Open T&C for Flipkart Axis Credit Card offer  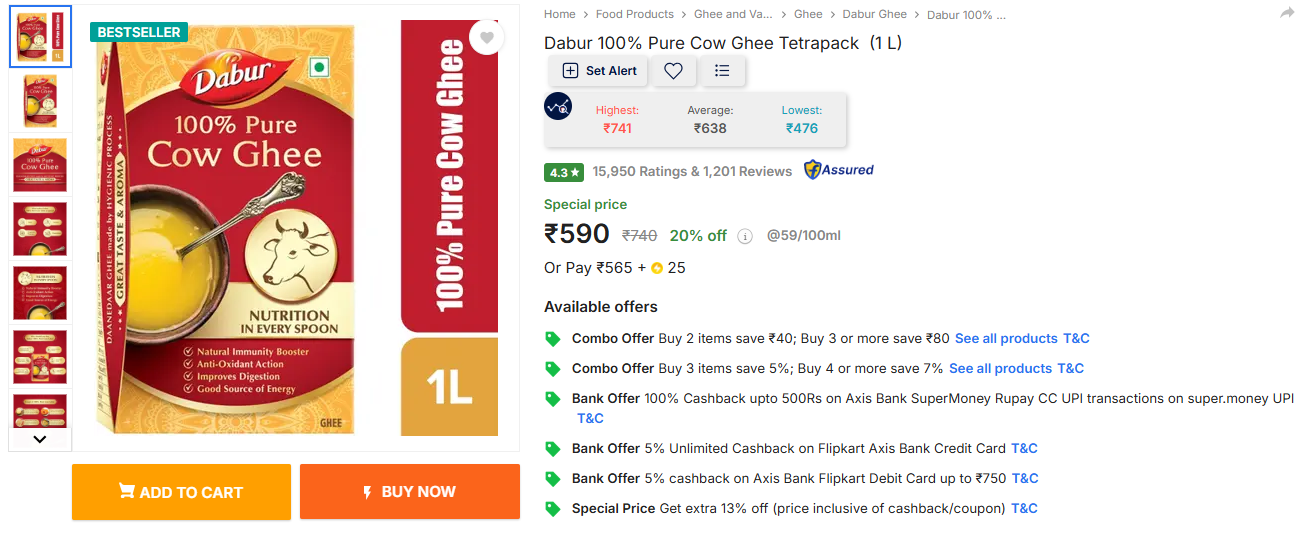1024,448
